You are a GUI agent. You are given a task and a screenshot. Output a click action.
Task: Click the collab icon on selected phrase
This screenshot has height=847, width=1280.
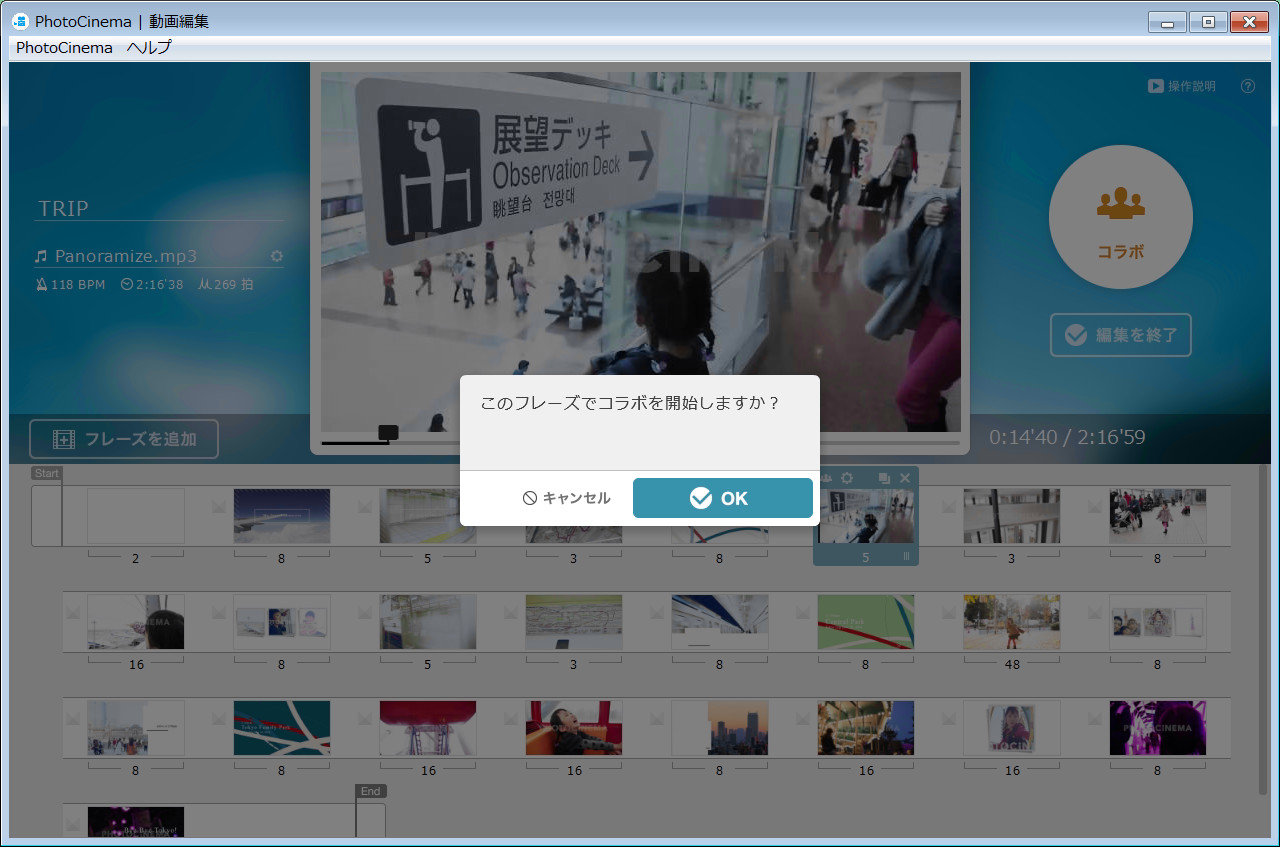coord(826,478)
